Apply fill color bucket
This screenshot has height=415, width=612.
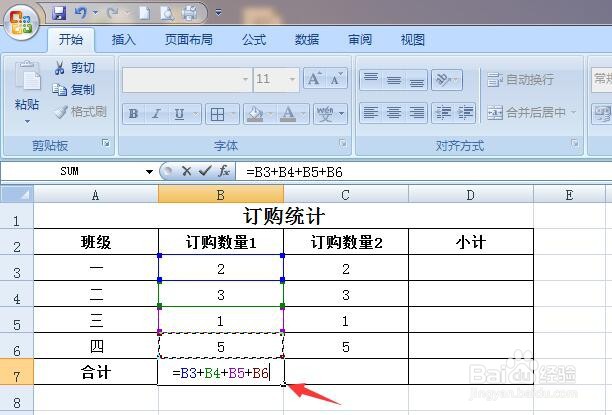click(x=255, y=114)
